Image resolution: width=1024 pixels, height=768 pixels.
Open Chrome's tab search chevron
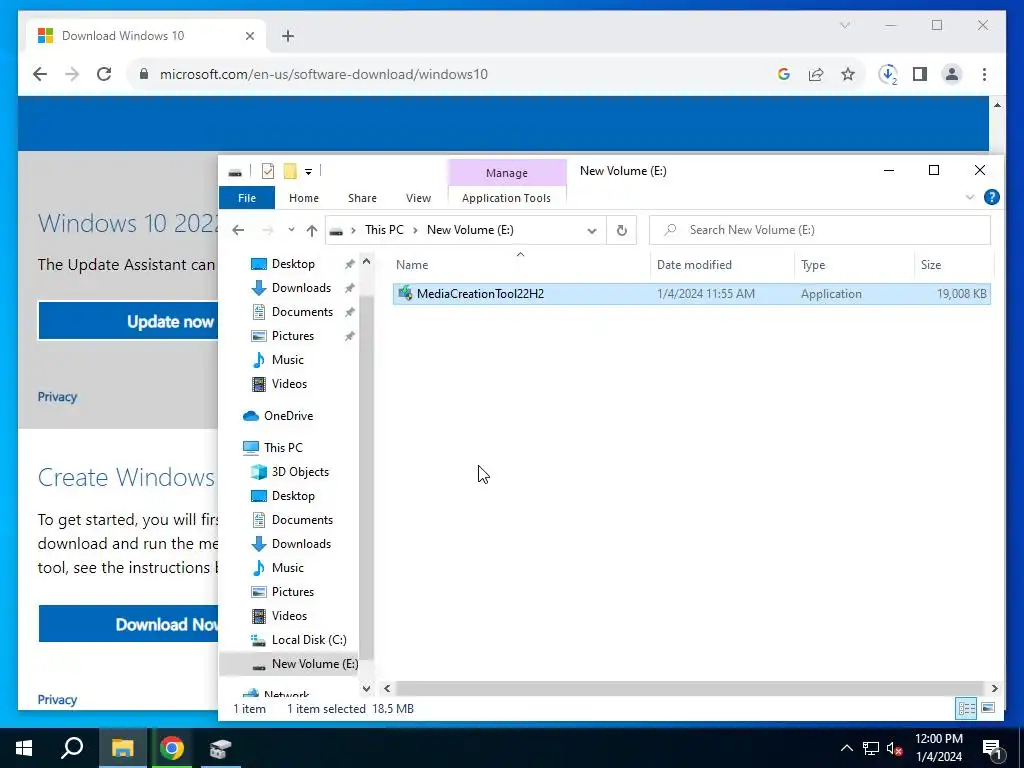pos(844,25)
